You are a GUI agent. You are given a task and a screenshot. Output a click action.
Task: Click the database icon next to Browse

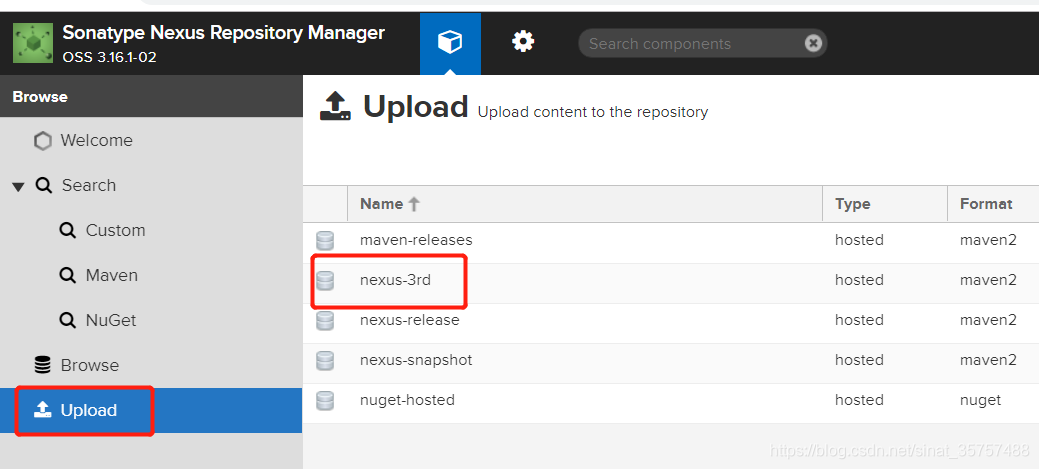42,365
